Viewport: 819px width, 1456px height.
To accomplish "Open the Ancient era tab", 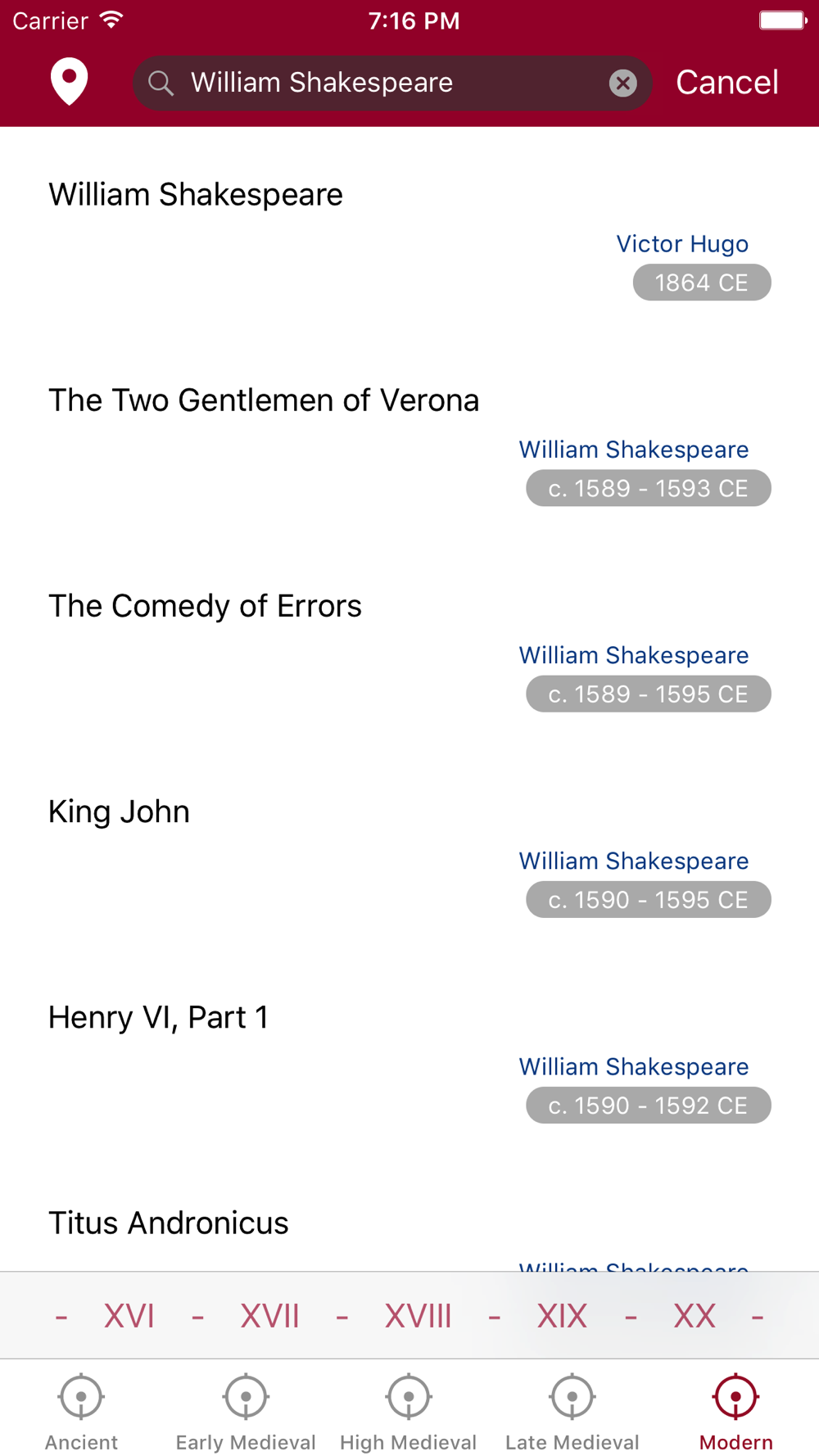I will coord(81,1411).
